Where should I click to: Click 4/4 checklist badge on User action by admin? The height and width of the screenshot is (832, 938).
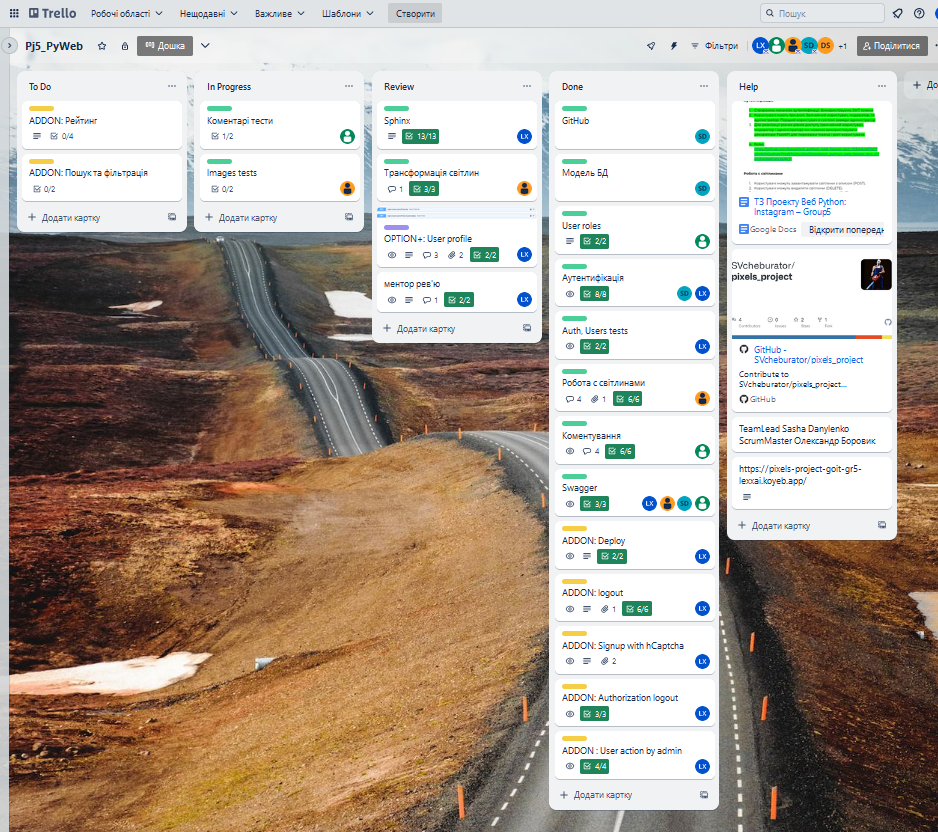point(595,766)
